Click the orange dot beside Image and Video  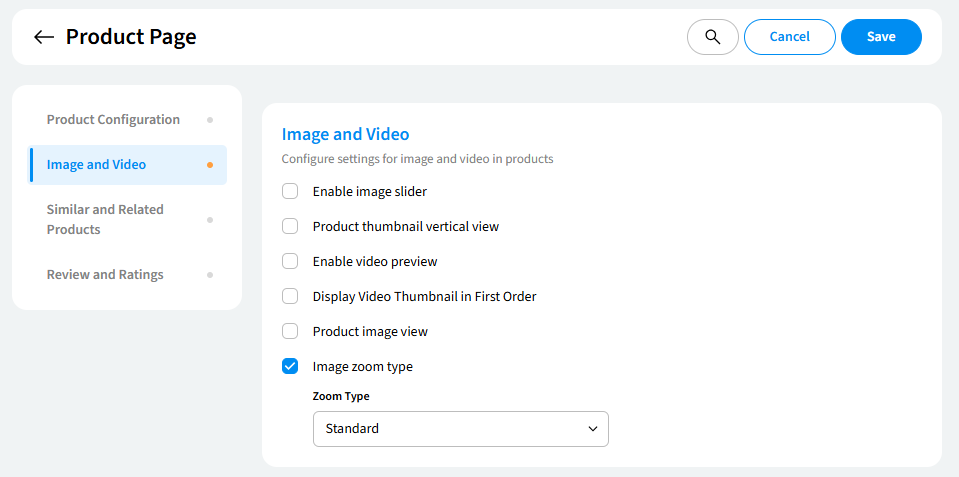[209, 165]
